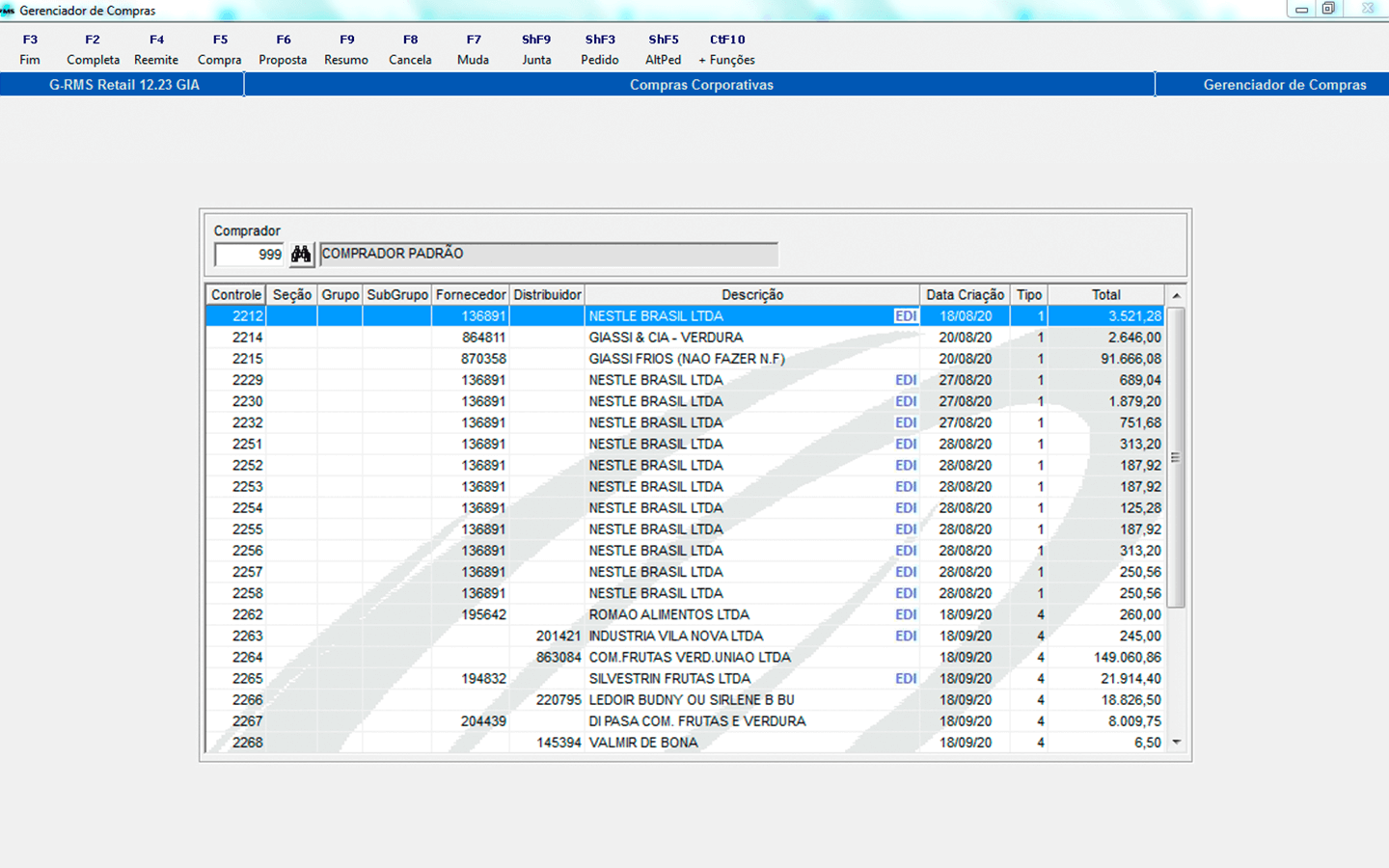
Task: Select the F4 Reemite function
Action: (156, 50)
